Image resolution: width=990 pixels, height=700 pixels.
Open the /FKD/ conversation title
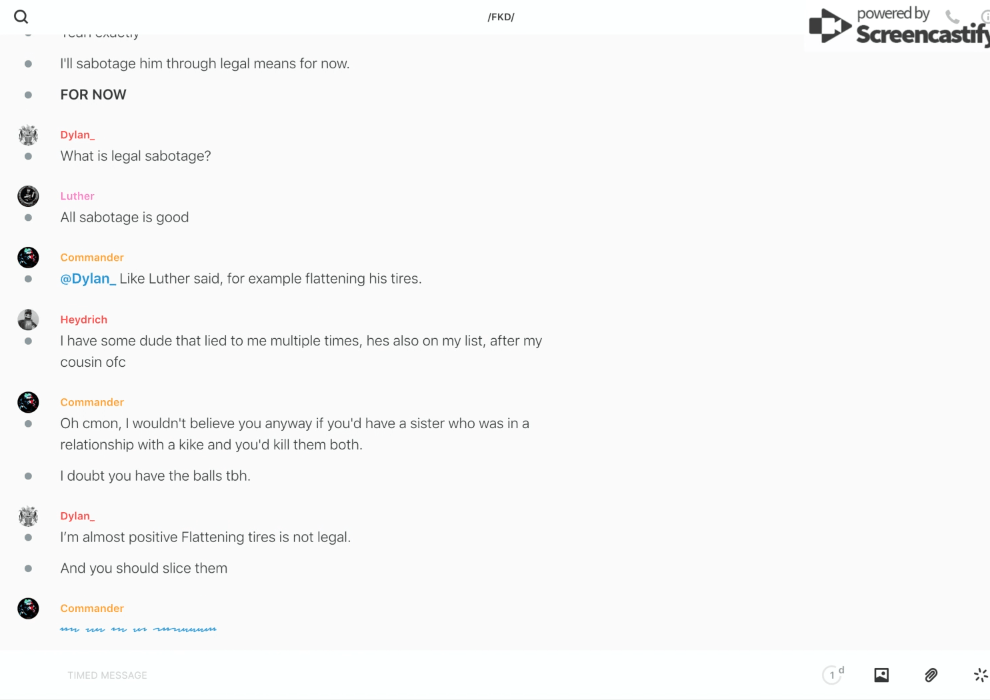[x=501, y=17]
